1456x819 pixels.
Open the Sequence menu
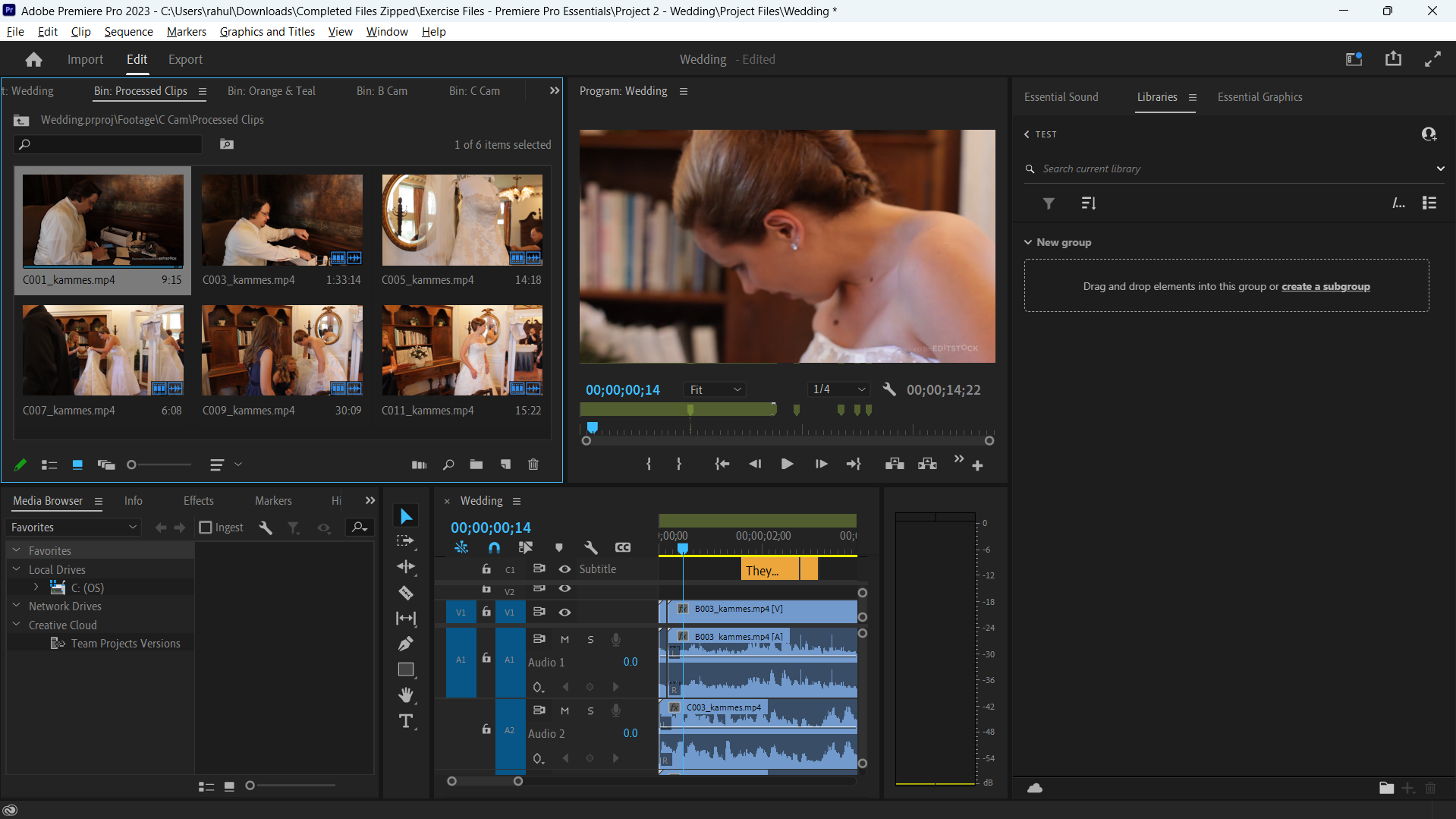point(128,31)
